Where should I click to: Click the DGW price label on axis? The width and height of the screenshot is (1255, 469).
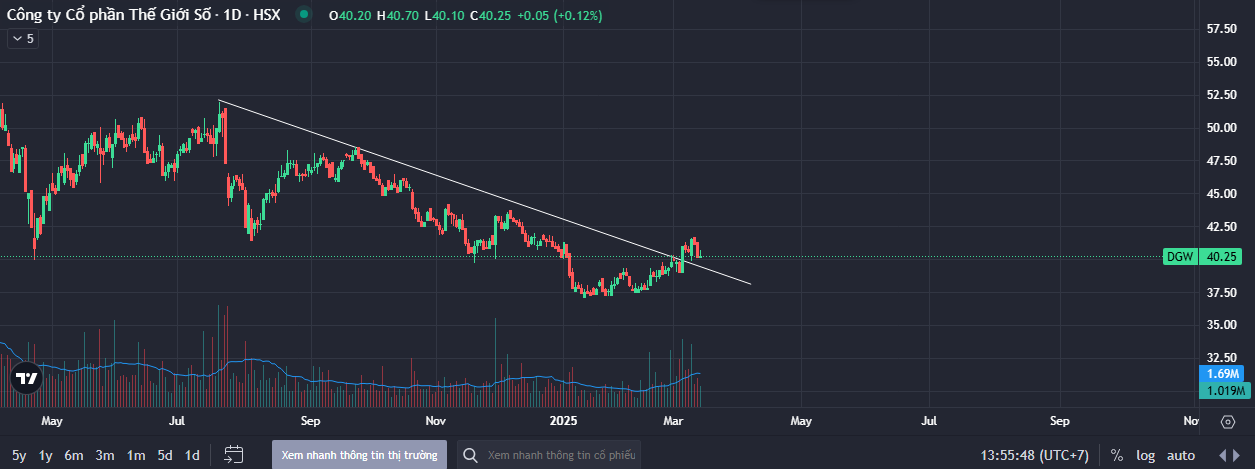1181,256
